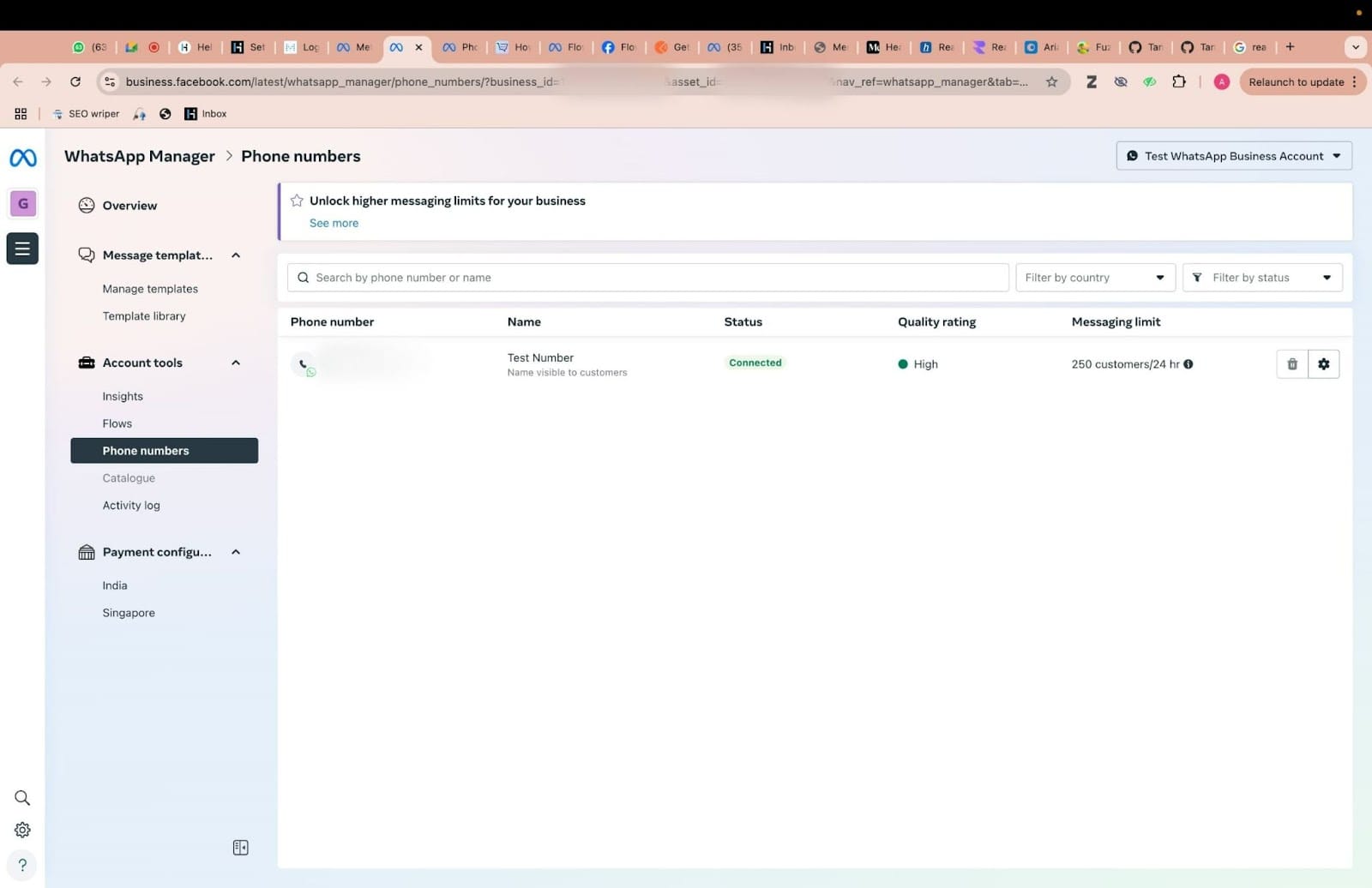Bookmark this page with star icon

coord(1052,82)
